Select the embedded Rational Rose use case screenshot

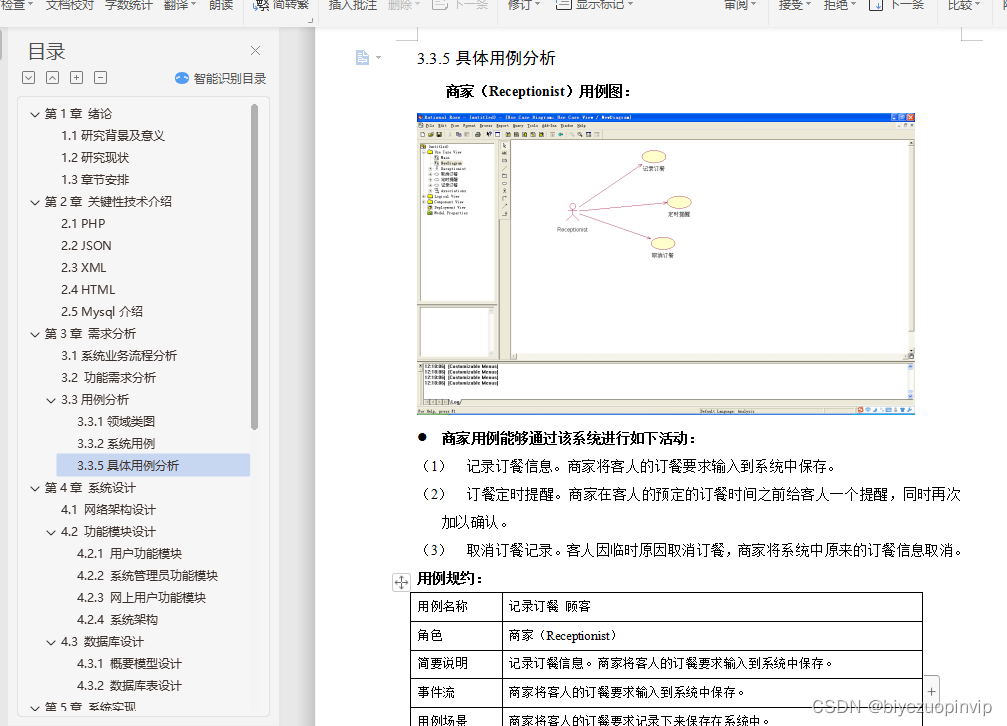point(665,264)
